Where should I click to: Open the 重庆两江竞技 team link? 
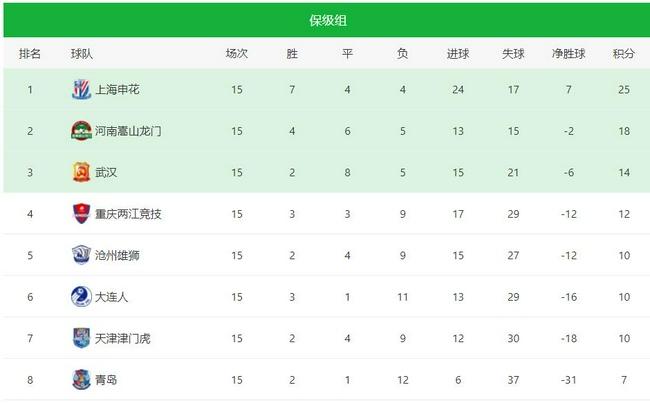(129, 213)
